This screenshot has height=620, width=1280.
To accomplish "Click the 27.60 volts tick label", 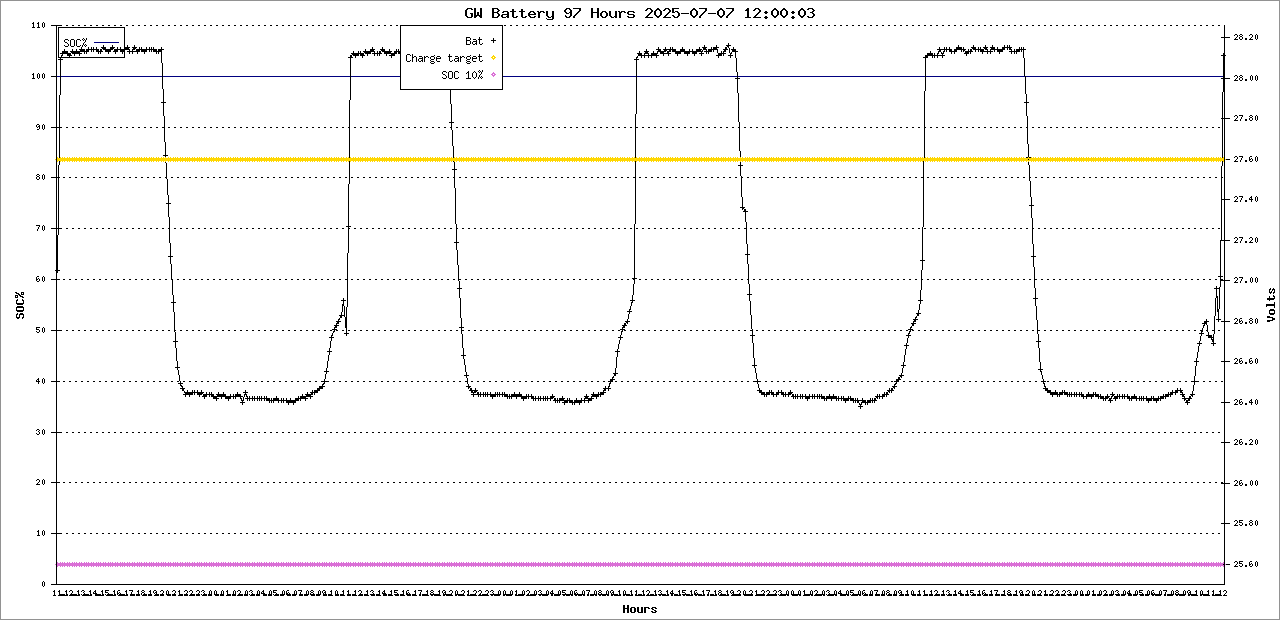I will pyautogui.click(x=1245, y=159).
